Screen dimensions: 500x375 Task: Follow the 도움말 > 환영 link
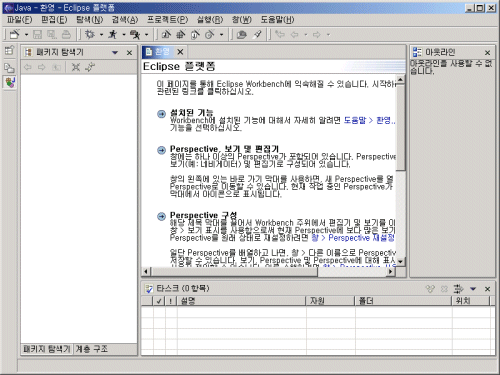click(x=369, y=120)
